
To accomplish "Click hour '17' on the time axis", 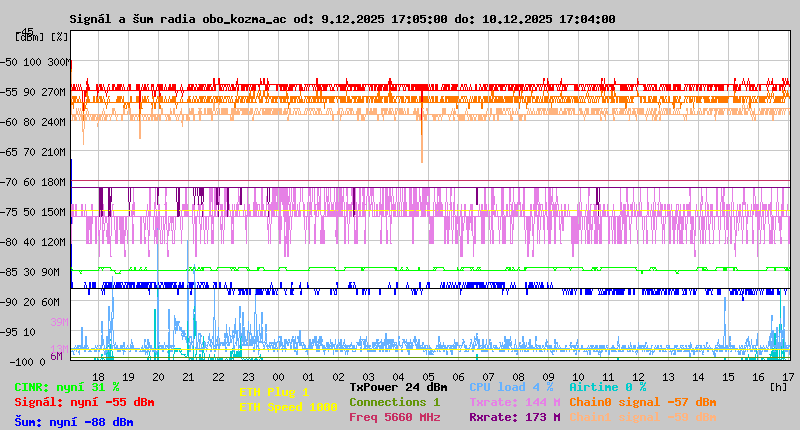I will click(788, 377).
